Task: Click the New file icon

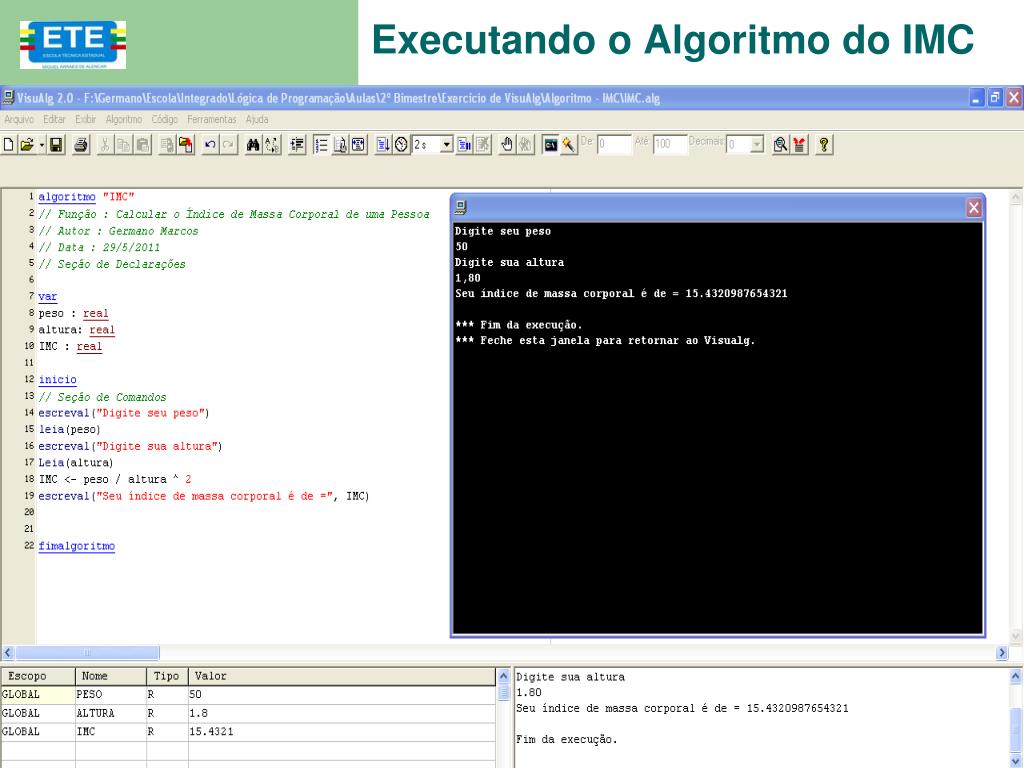Action: click(8, 144)
